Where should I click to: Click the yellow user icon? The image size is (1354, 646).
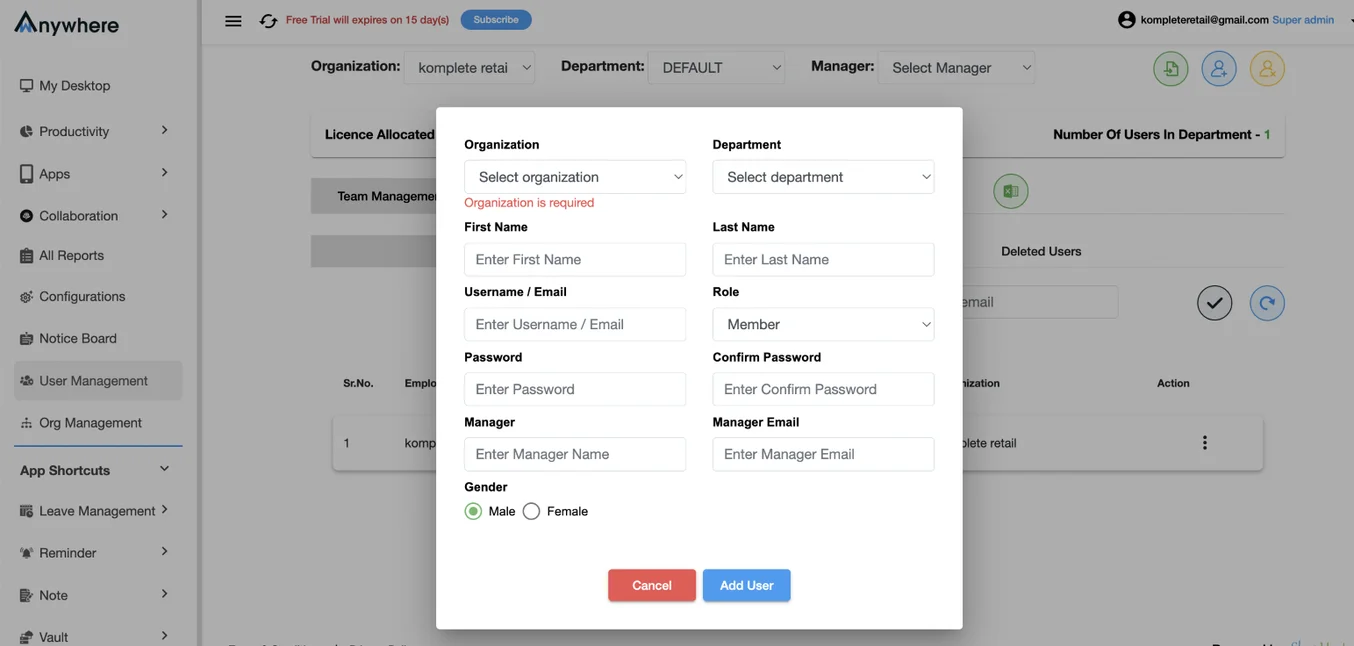click(1267, 69)
